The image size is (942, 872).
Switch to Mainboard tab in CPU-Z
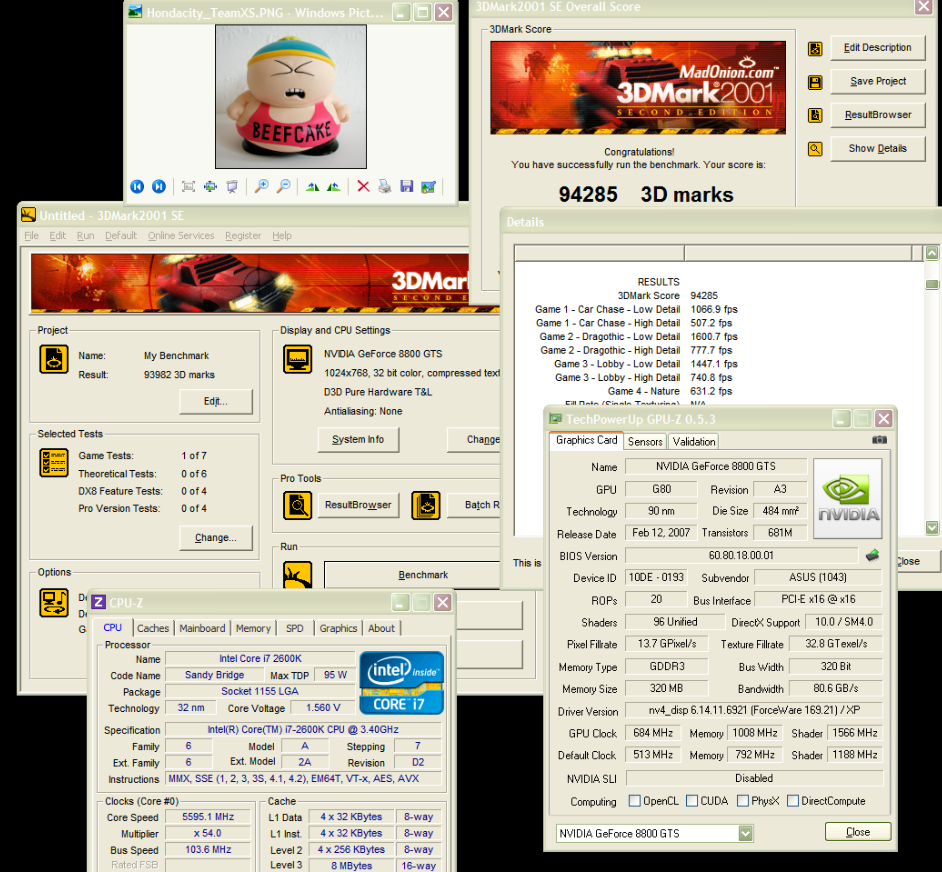[202, 628]
